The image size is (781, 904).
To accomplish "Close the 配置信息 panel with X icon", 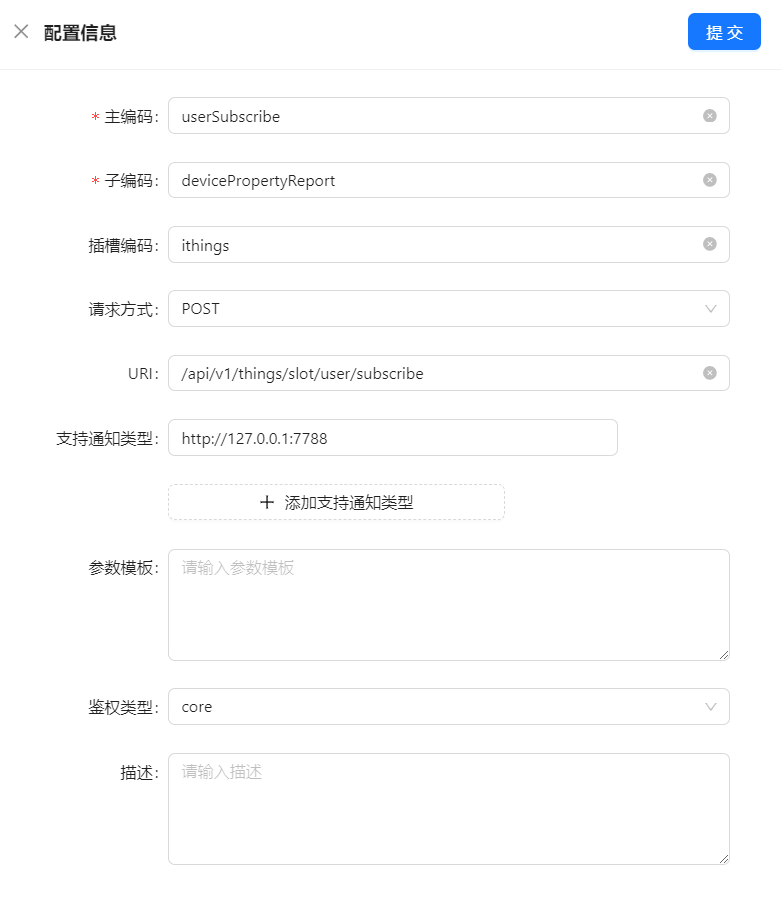I will (21, 32).
